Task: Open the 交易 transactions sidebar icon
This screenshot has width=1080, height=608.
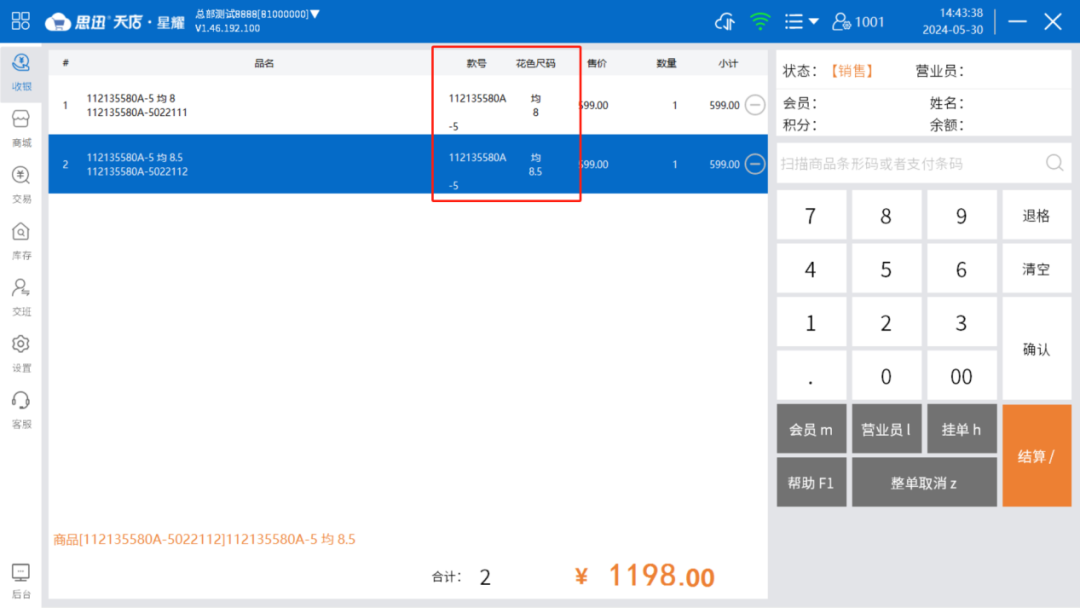Action: point(21,182)
